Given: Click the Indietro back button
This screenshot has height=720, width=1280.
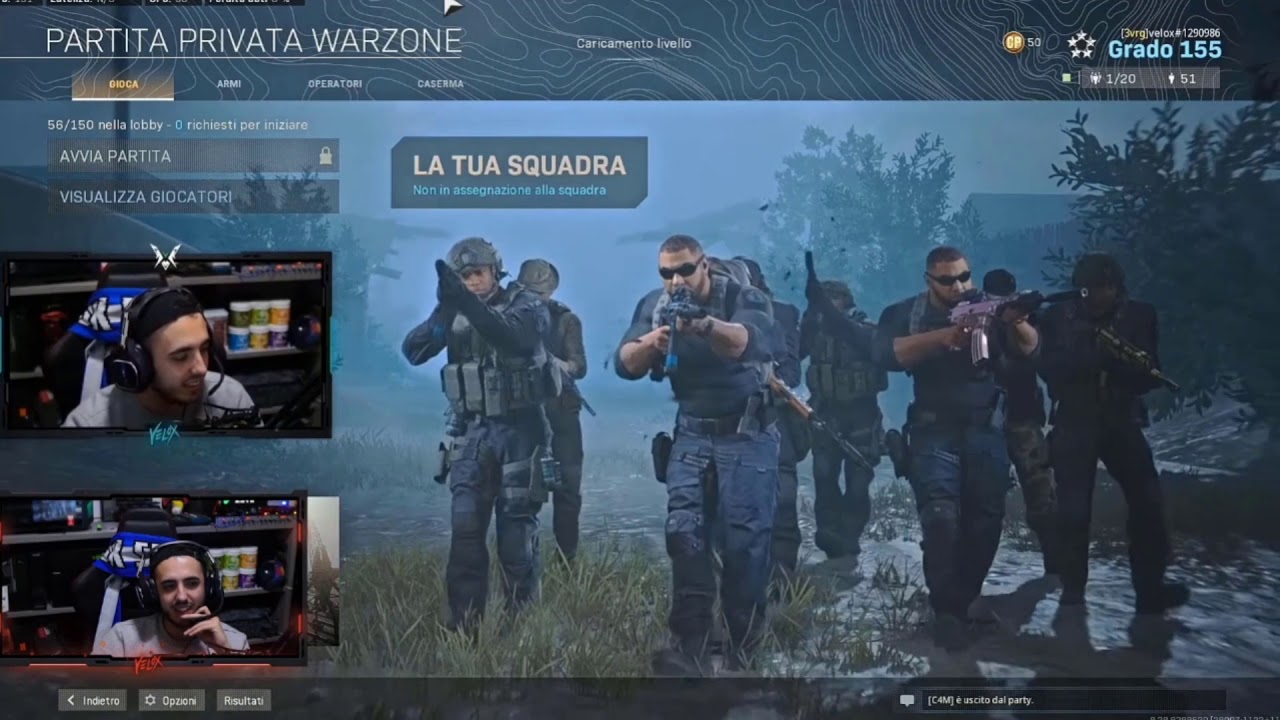Looking at the screenshot, I should point(92,701).
